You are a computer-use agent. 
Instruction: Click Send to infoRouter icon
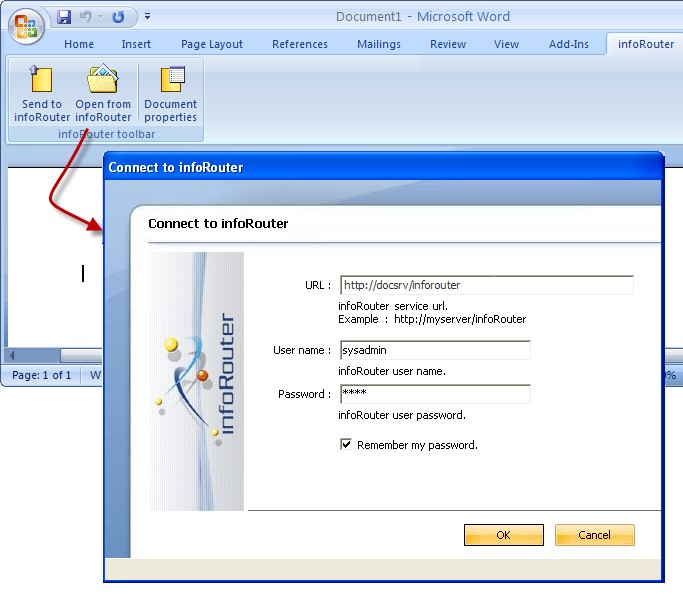tap(42, 94)
